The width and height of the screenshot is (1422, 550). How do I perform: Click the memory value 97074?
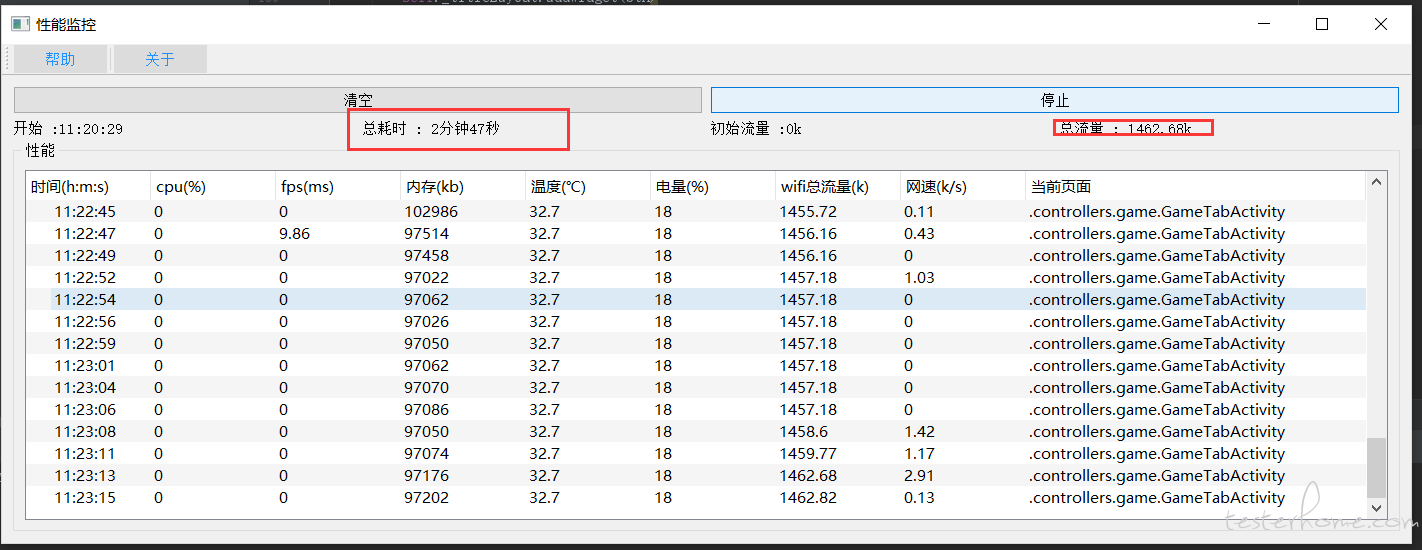click(427, 453)
